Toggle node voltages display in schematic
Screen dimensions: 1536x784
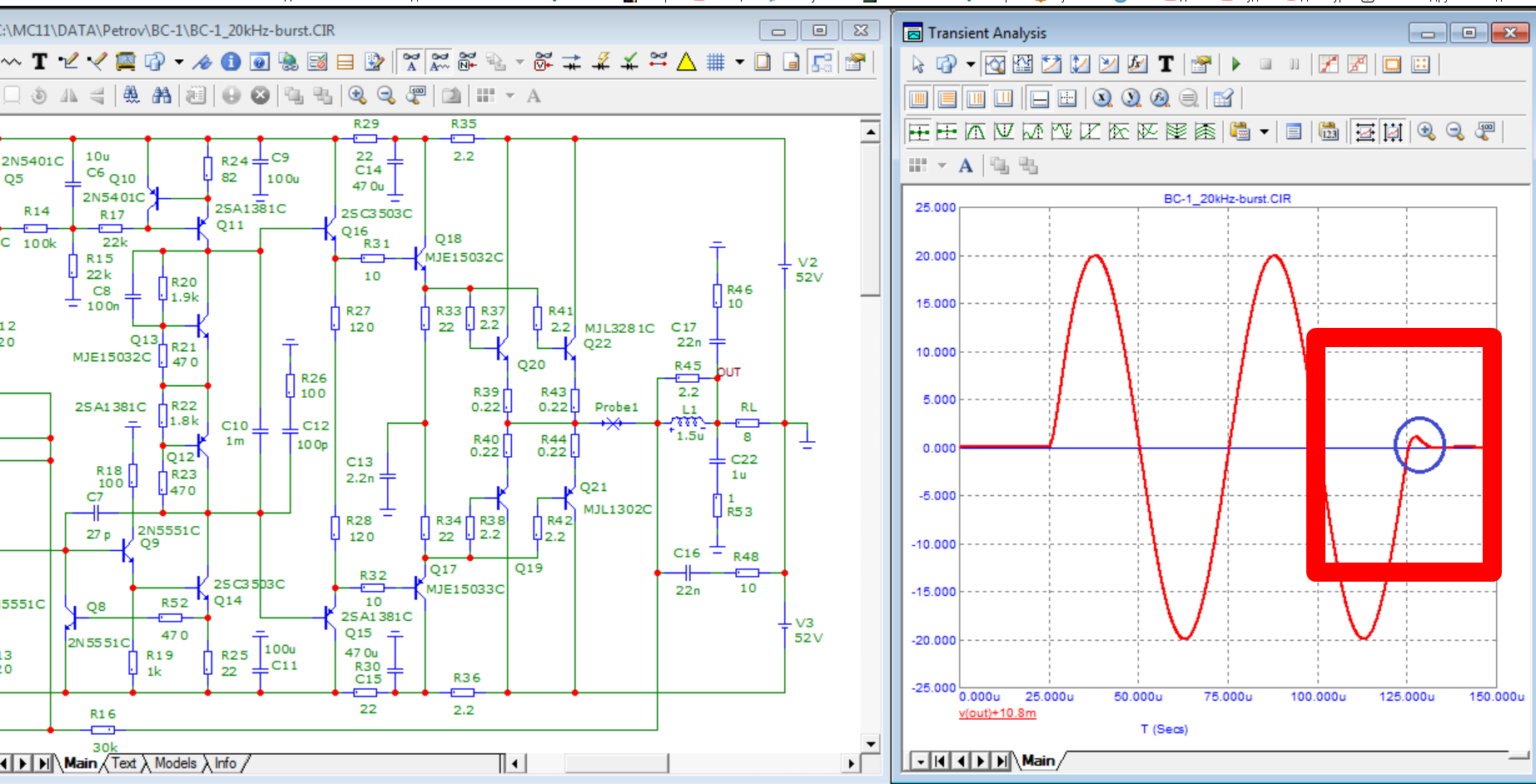tap(544, 62)
